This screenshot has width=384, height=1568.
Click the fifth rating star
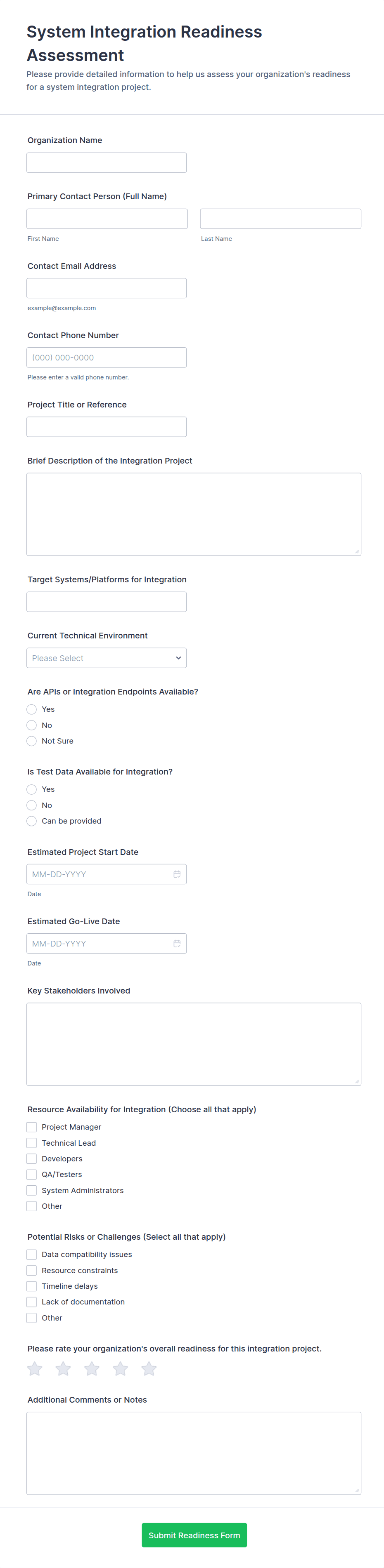pos(149,1369)
